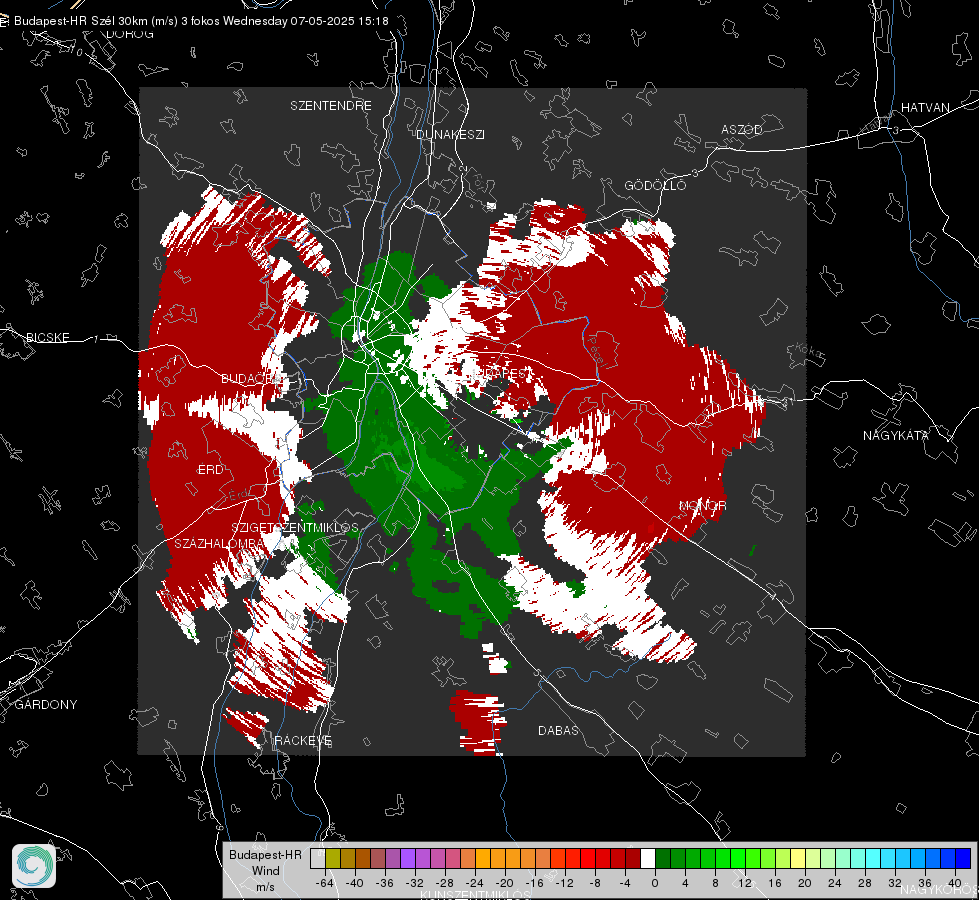Click the BUDAÖRS label

click(x=251, y=379)
